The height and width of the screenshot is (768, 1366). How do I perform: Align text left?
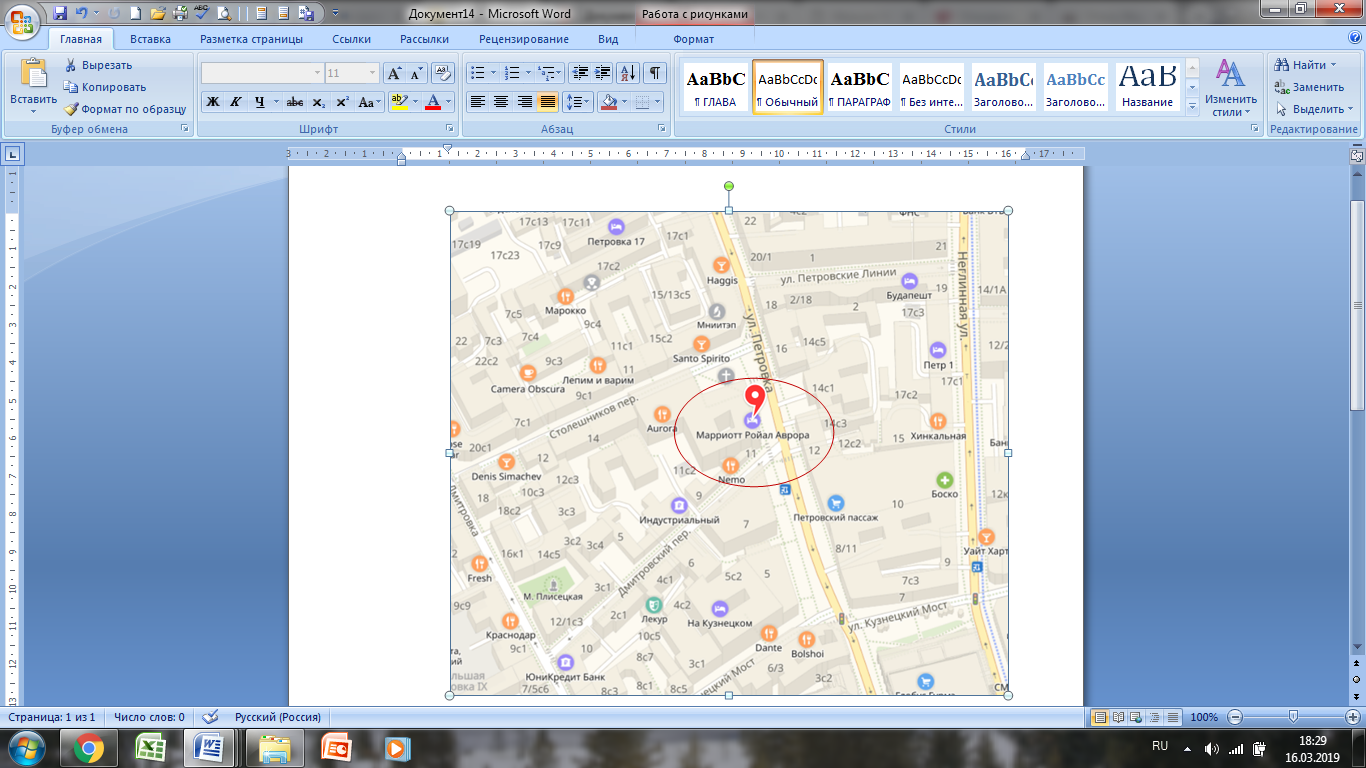tap(478, 102)
